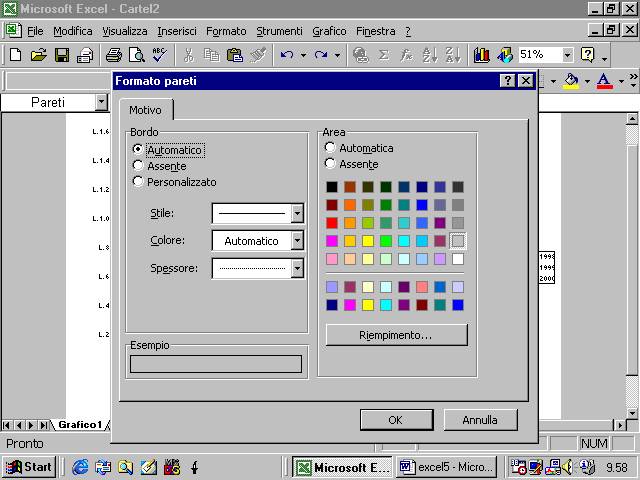
Task: Open the Paste Function fx icon
Action: (406, 55)
